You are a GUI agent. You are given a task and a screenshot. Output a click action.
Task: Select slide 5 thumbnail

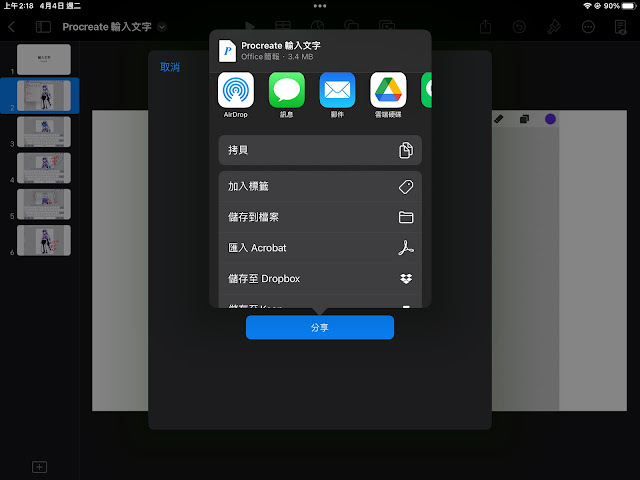click(44, 204)
